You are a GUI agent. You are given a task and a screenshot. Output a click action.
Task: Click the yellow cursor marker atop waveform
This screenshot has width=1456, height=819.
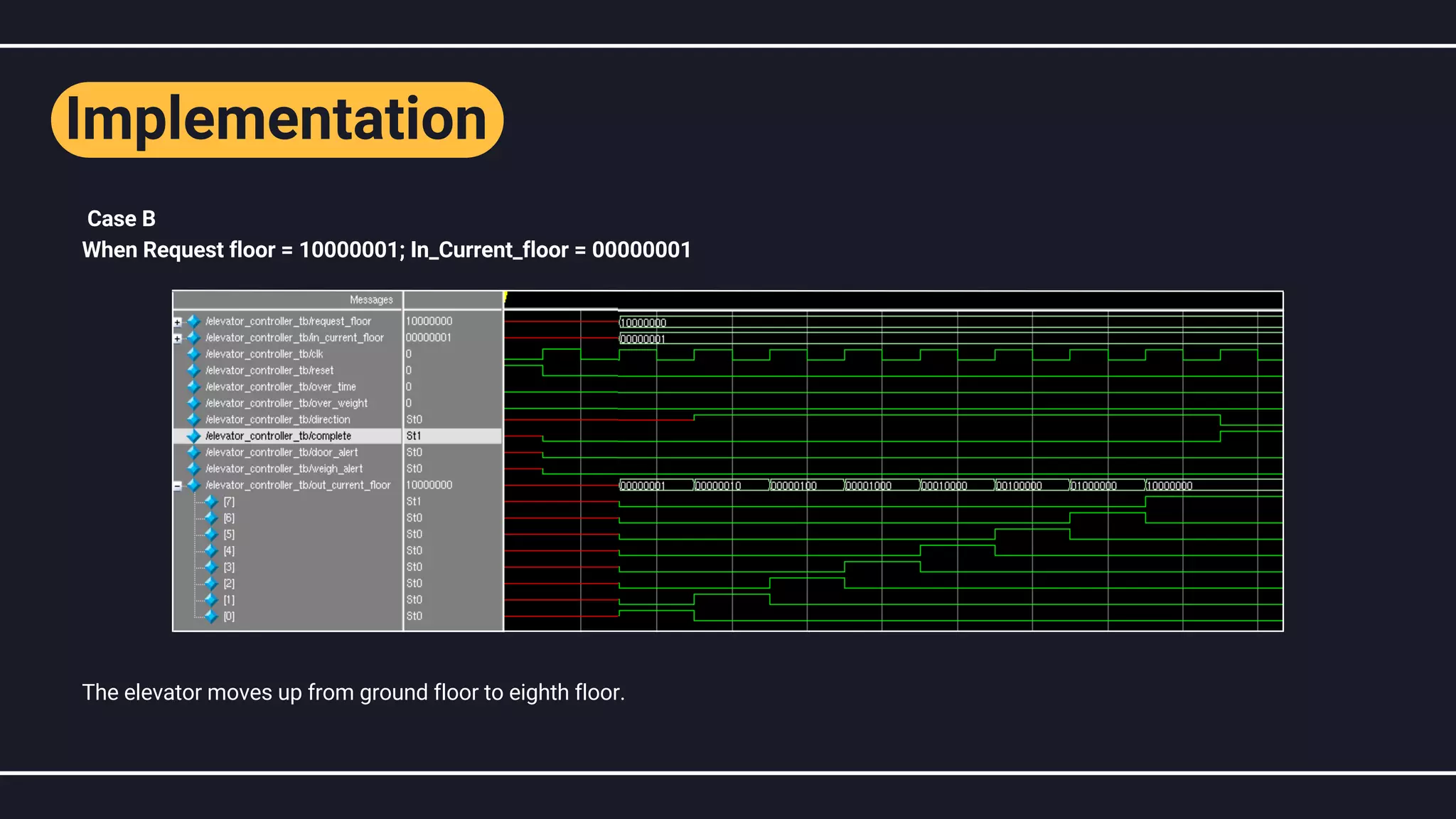(505, 296)
